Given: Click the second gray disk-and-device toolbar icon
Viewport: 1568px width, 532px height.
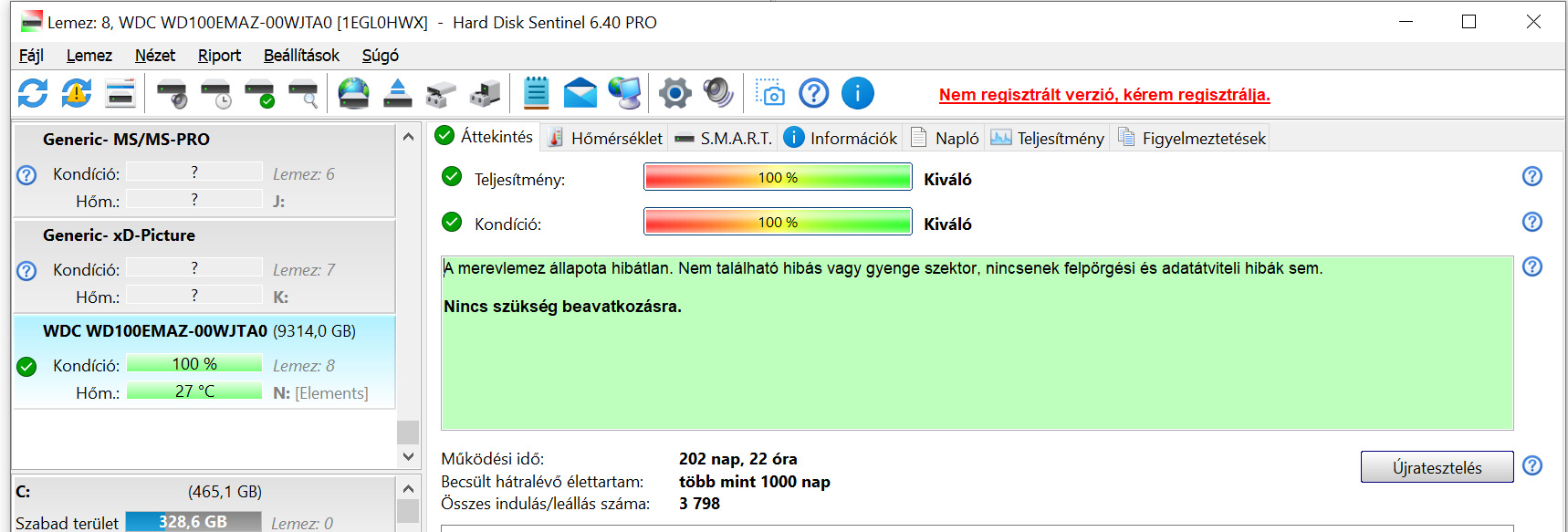Looking at the screenshot, I should [485, 93].
